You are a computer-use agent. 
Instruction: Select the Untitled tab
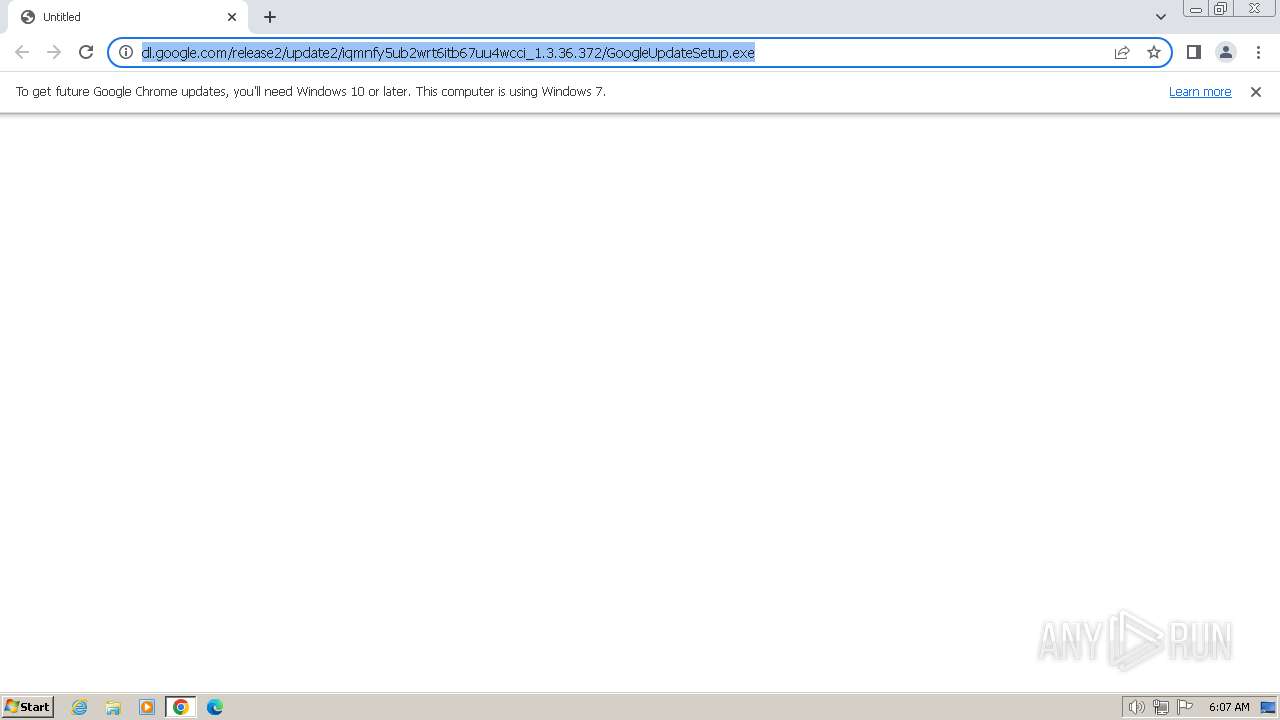coord(128,17)
